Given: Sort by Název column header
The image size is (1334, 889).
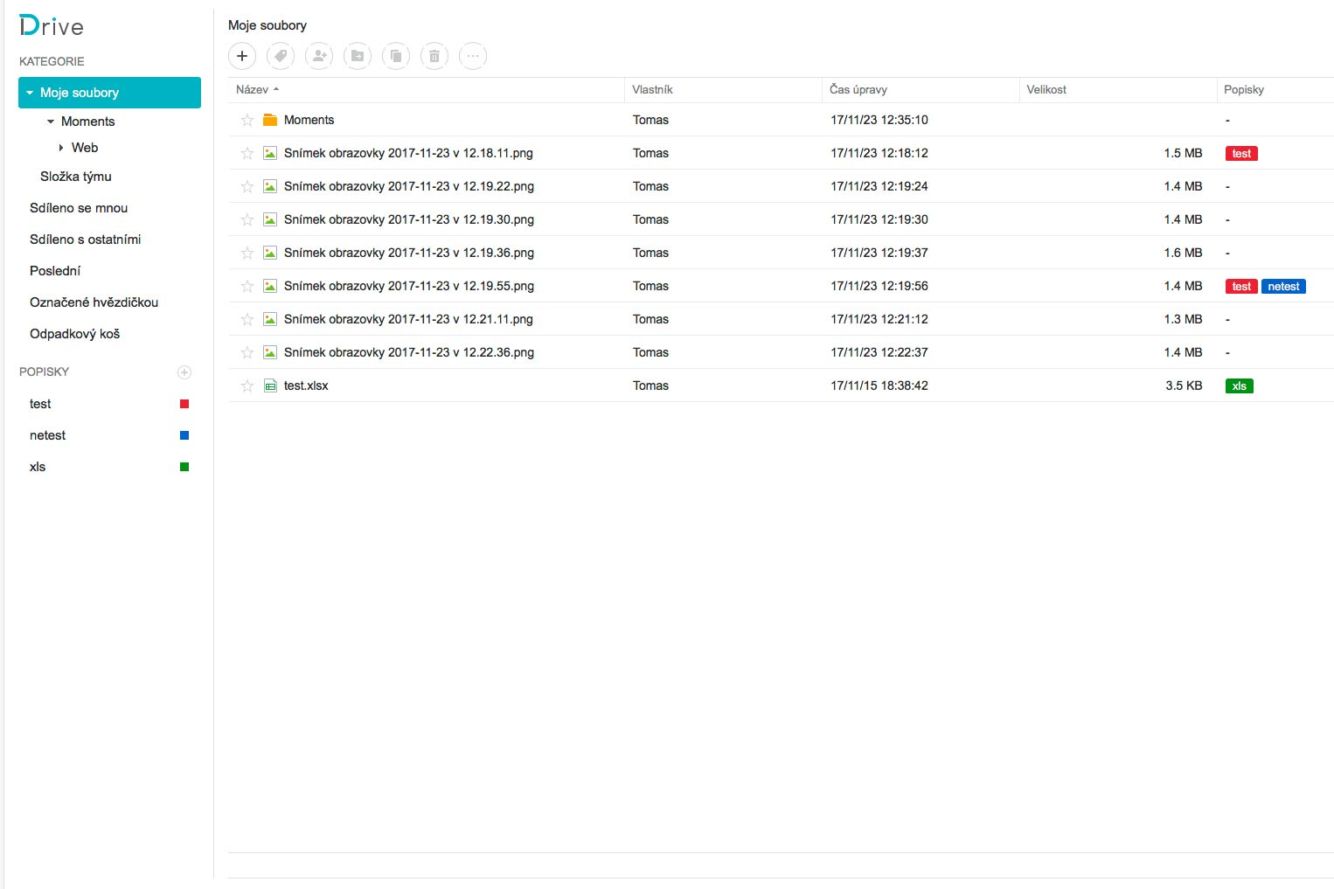Looking at the screenshot, I should tap(252, 90).
